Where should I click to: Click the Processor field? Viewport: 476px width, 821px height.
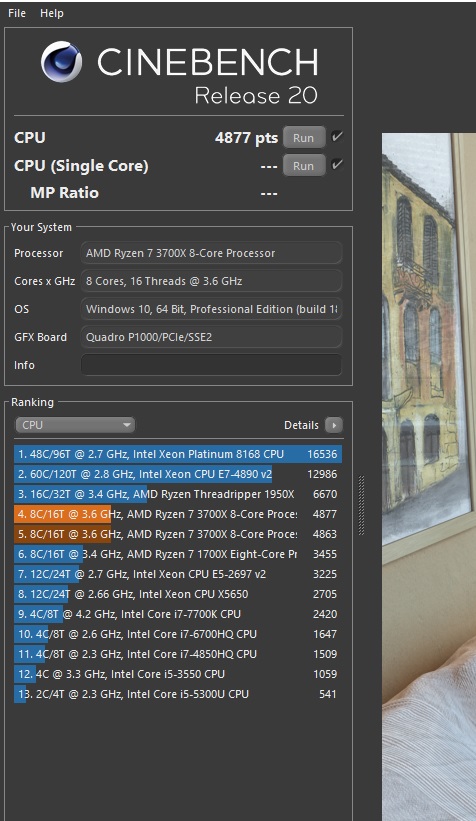pos(212,253)
